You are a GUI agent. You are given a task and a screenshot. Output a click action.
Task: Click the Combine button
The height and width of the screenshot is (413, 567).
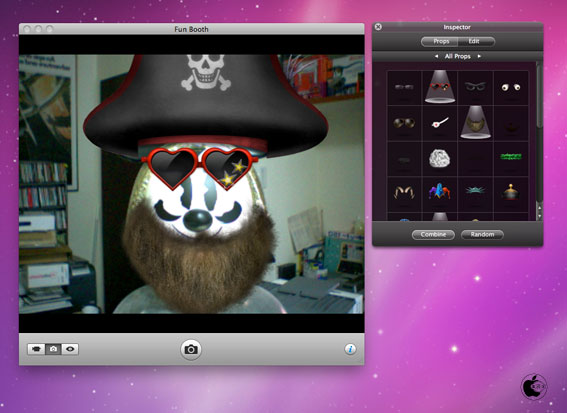(x=433, y=235)
